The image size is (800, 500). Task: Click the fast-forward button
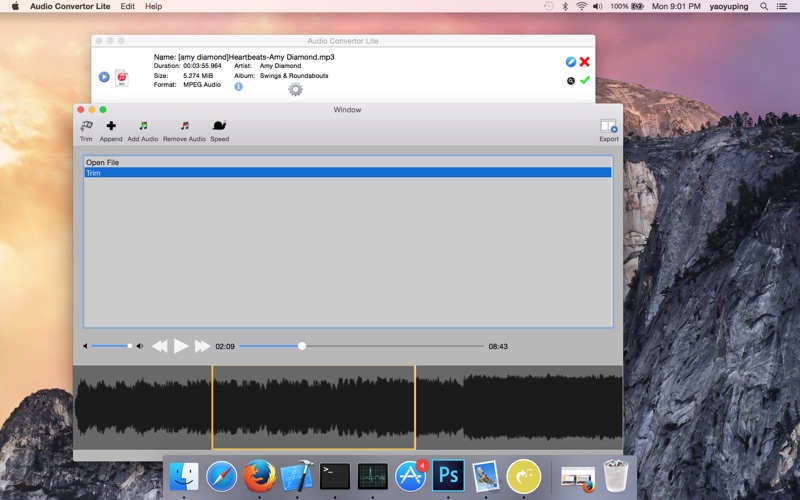coord(203,346)
